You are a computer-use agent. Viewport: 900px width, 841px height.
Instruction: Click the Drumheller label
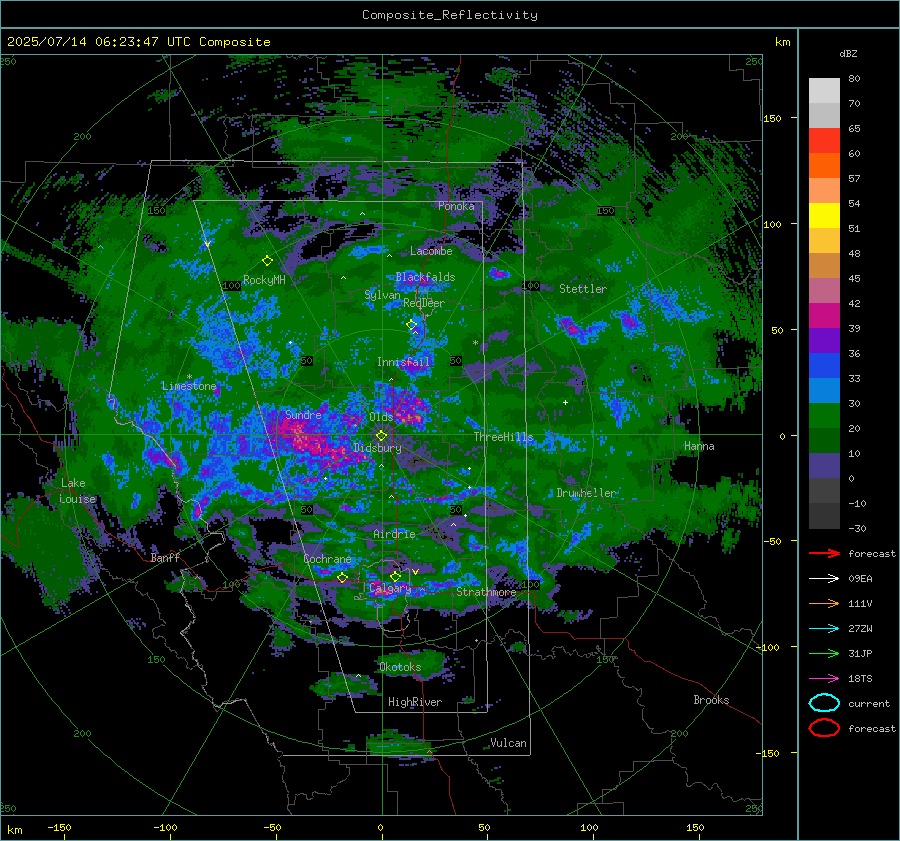point(586,493)
